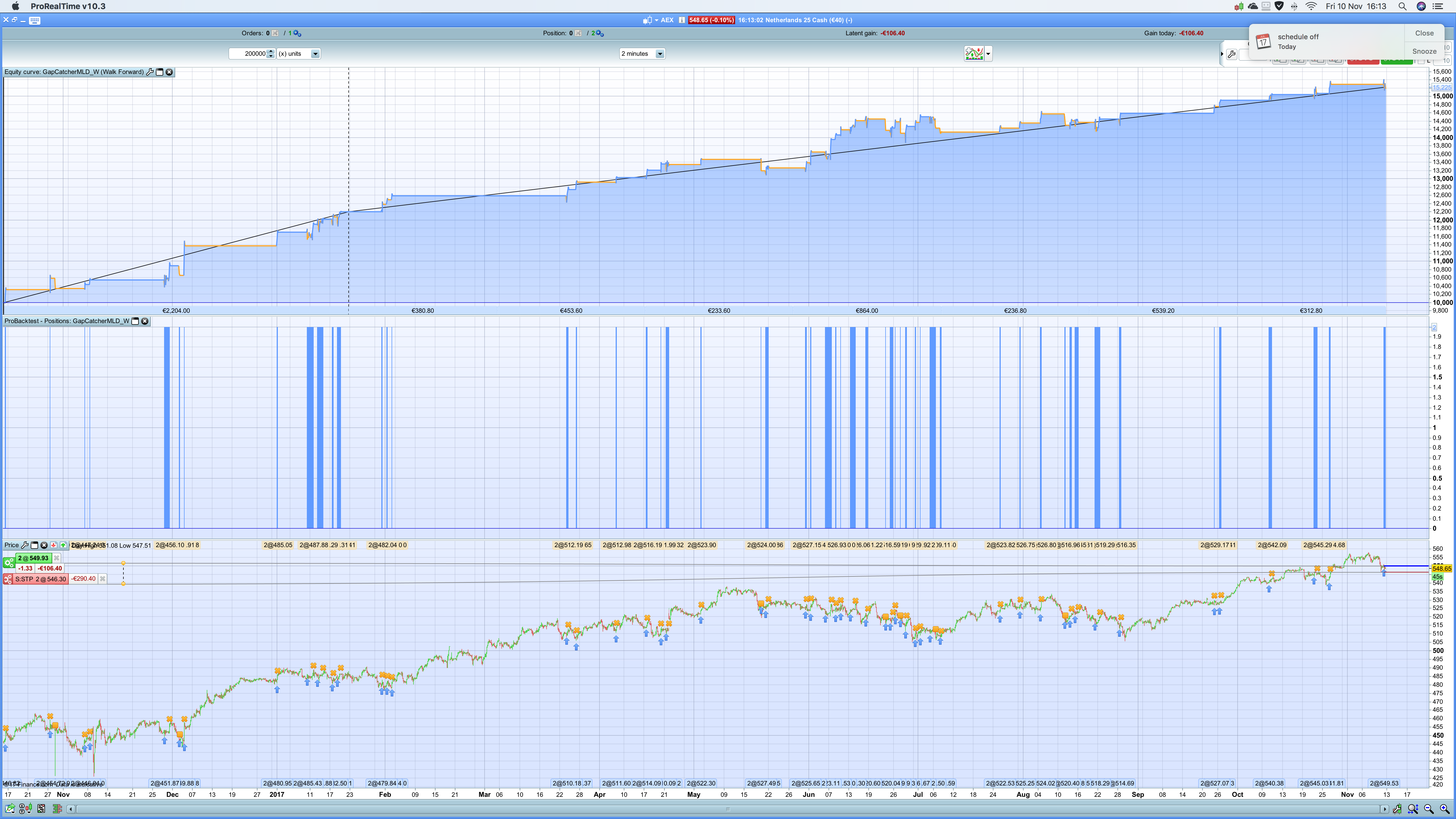This screenshot has height=819, width=1456.
Task: Click the 2@456.10 trade label in Price chart
Action: [170, 545]
